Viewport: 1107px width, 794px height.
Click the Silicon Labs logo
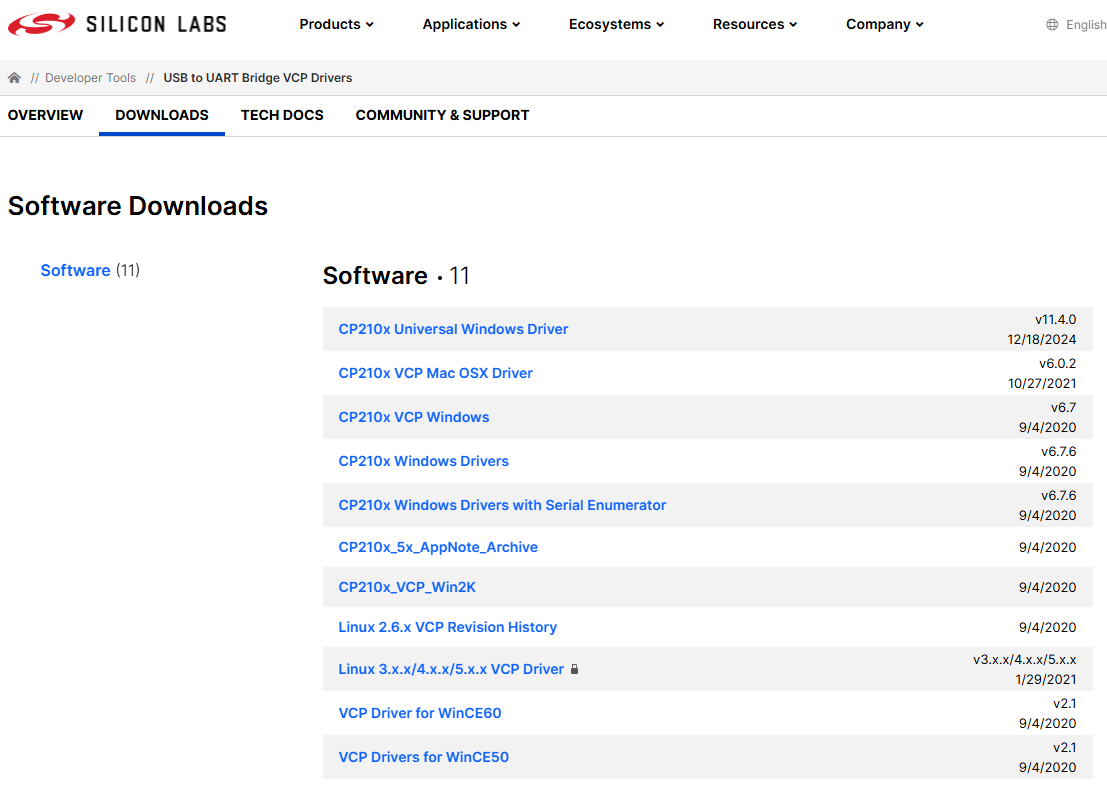[x=116, y=24]
